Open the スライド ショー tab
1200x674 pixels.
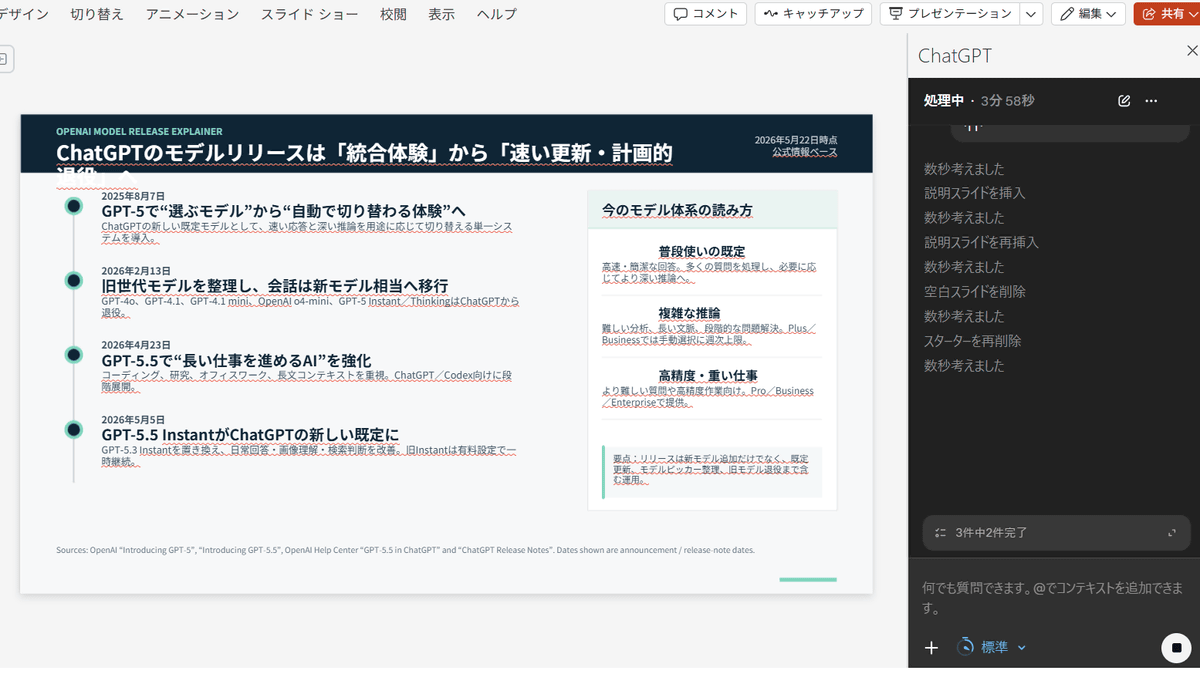coord(309,14)
